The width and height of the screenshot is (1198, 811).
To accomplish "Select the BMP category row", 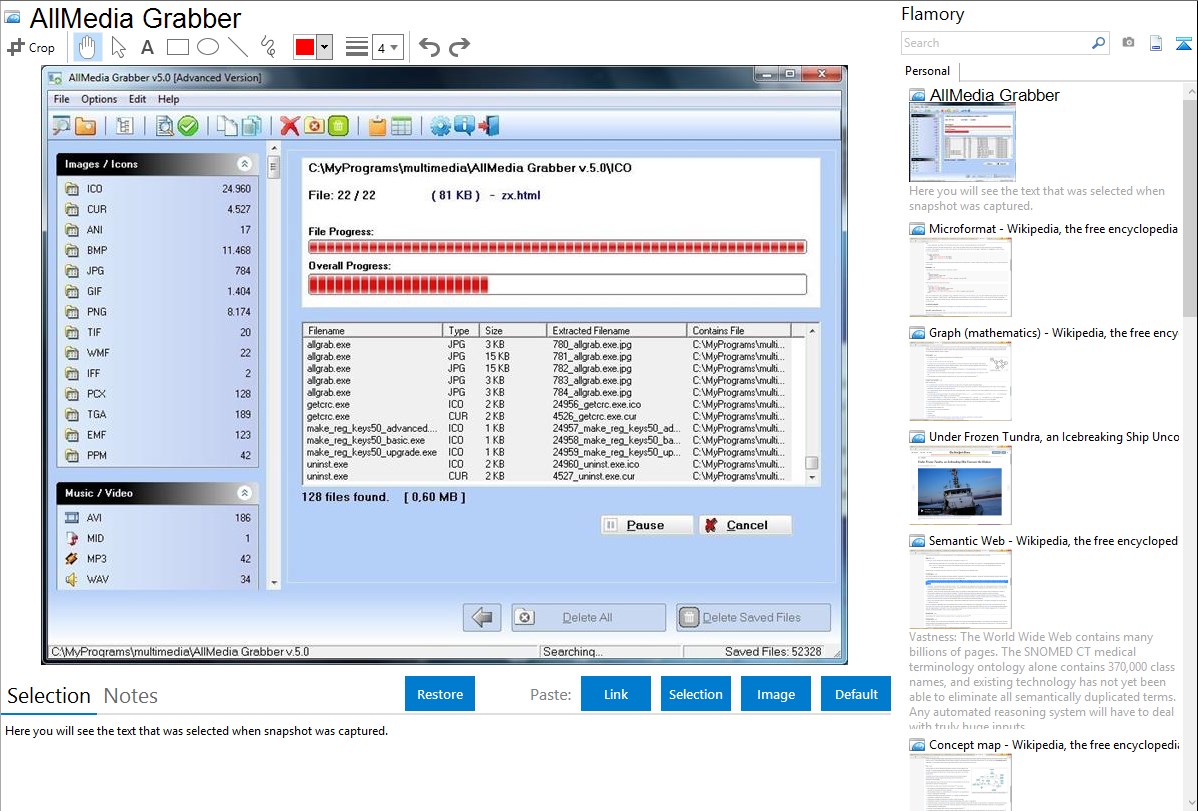I will pos(158,251).
